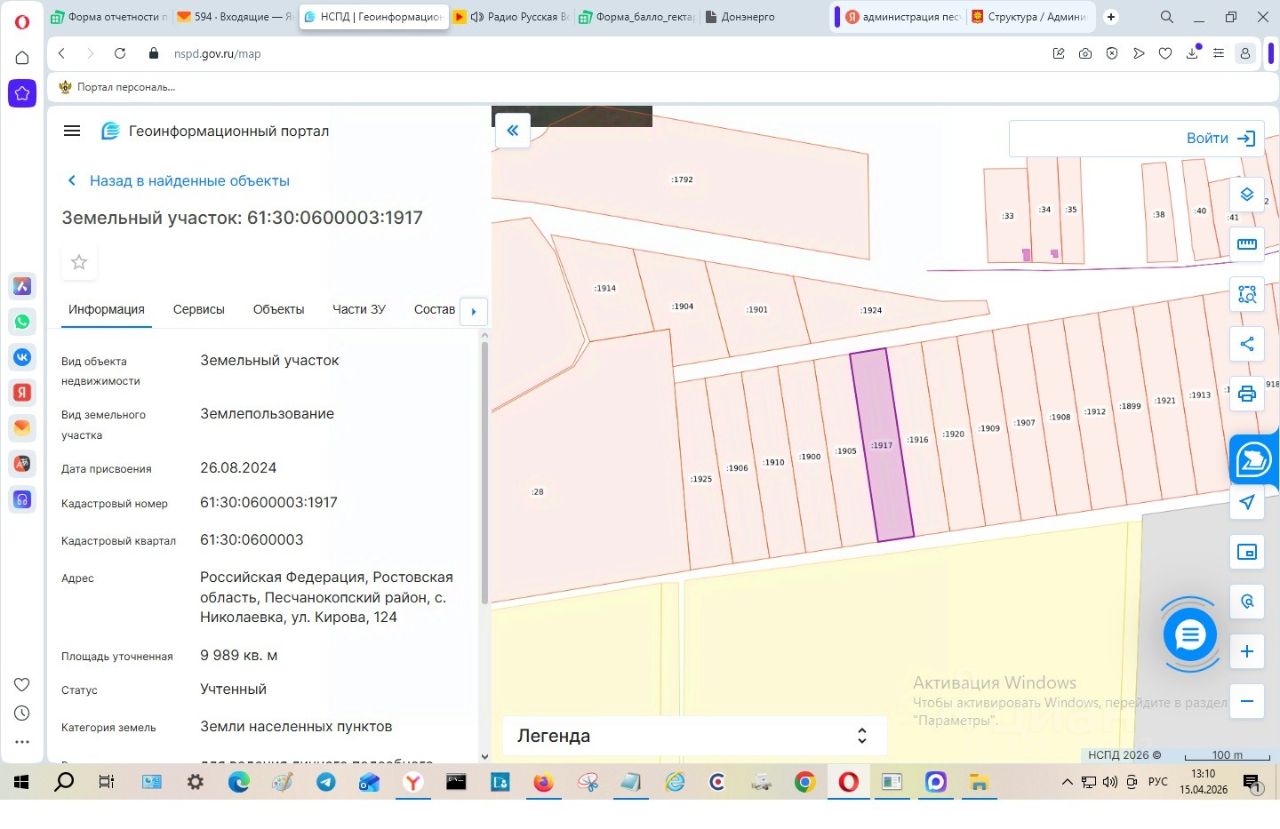Image resolution: width=1280 pixels, height=829 pixels.
Task: Switch to the Состав tab
Action: coord(434,309)
